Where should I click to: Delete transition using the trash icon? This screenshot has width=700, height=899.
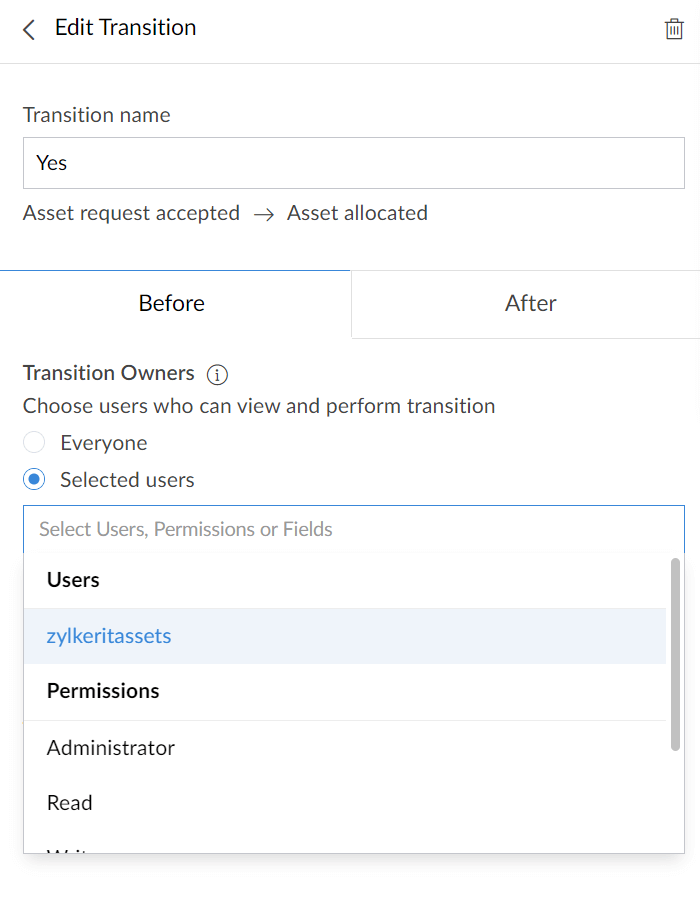[x=674, y=29]
